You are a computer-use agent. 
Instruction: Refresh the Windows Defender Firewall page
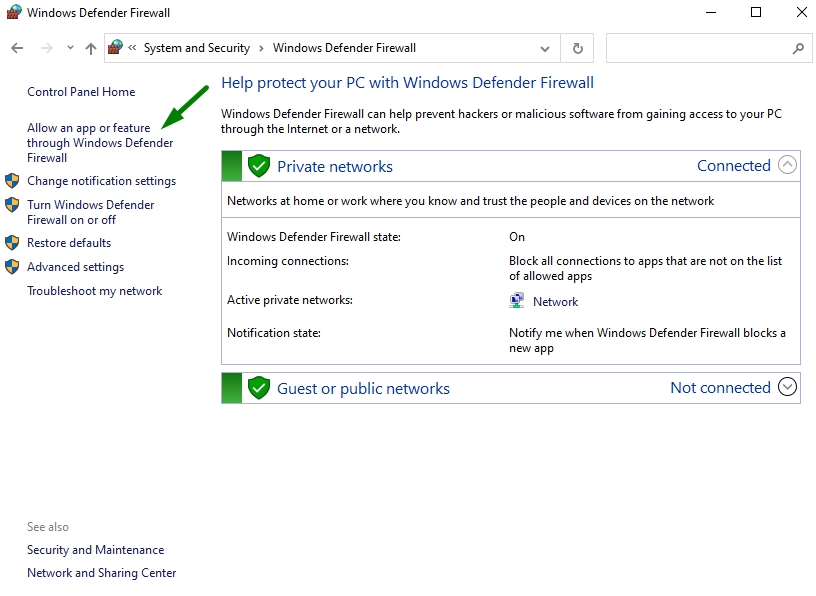[x=578, y=48]
